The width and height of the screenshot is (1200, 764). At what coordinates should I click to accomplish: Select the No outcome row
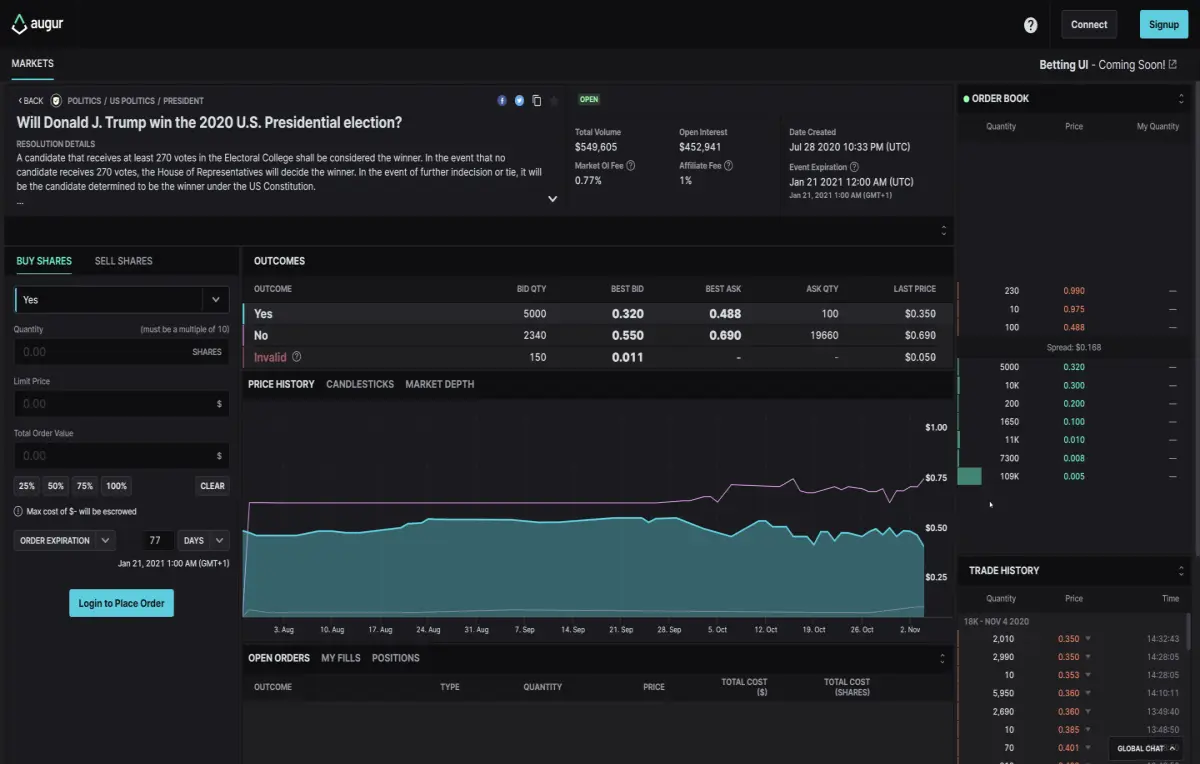(597, 336)
